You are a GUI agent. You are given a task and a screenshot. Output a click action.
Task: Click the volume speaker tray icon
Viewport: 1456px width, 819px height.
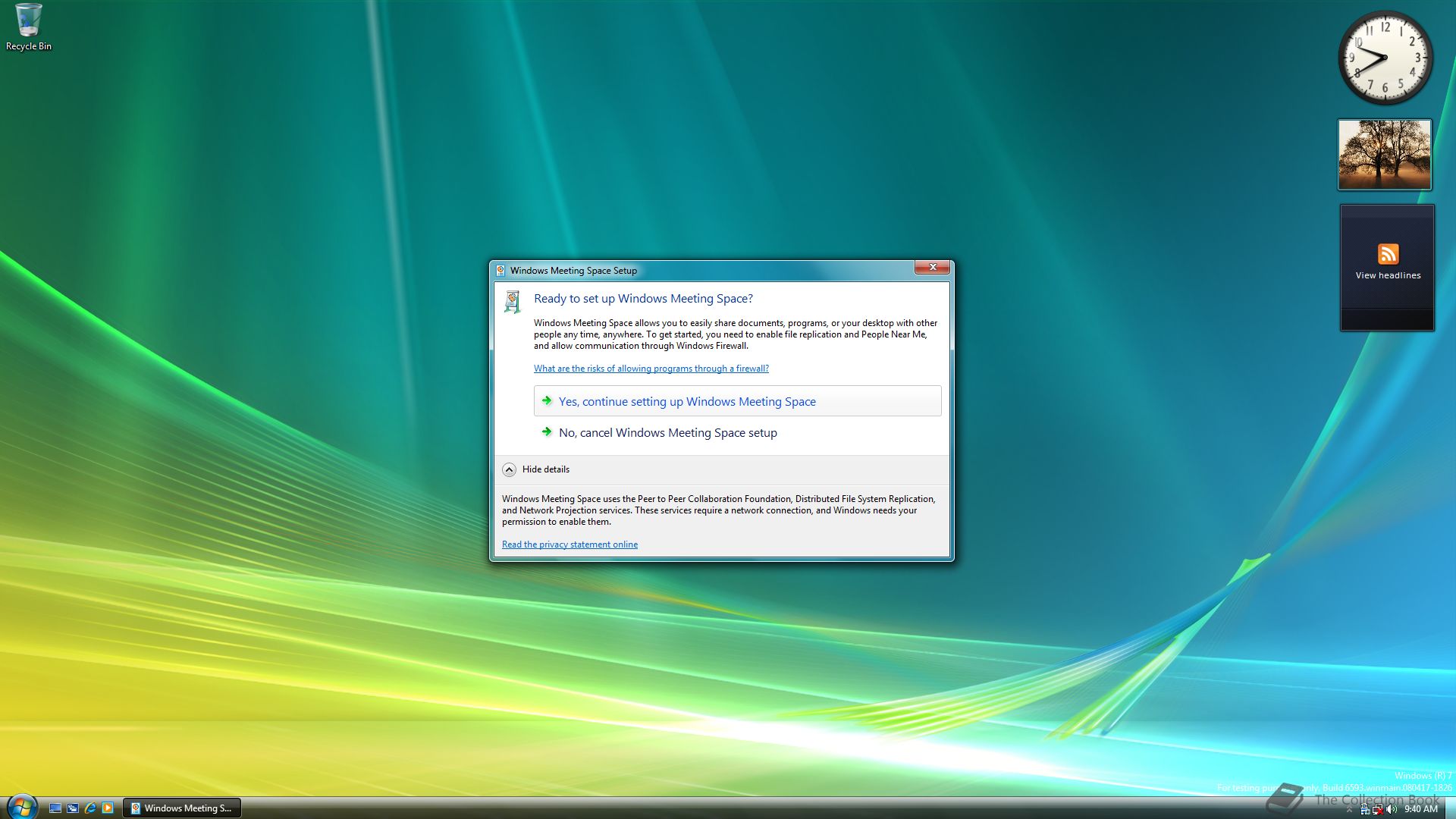coord(1392,809)
